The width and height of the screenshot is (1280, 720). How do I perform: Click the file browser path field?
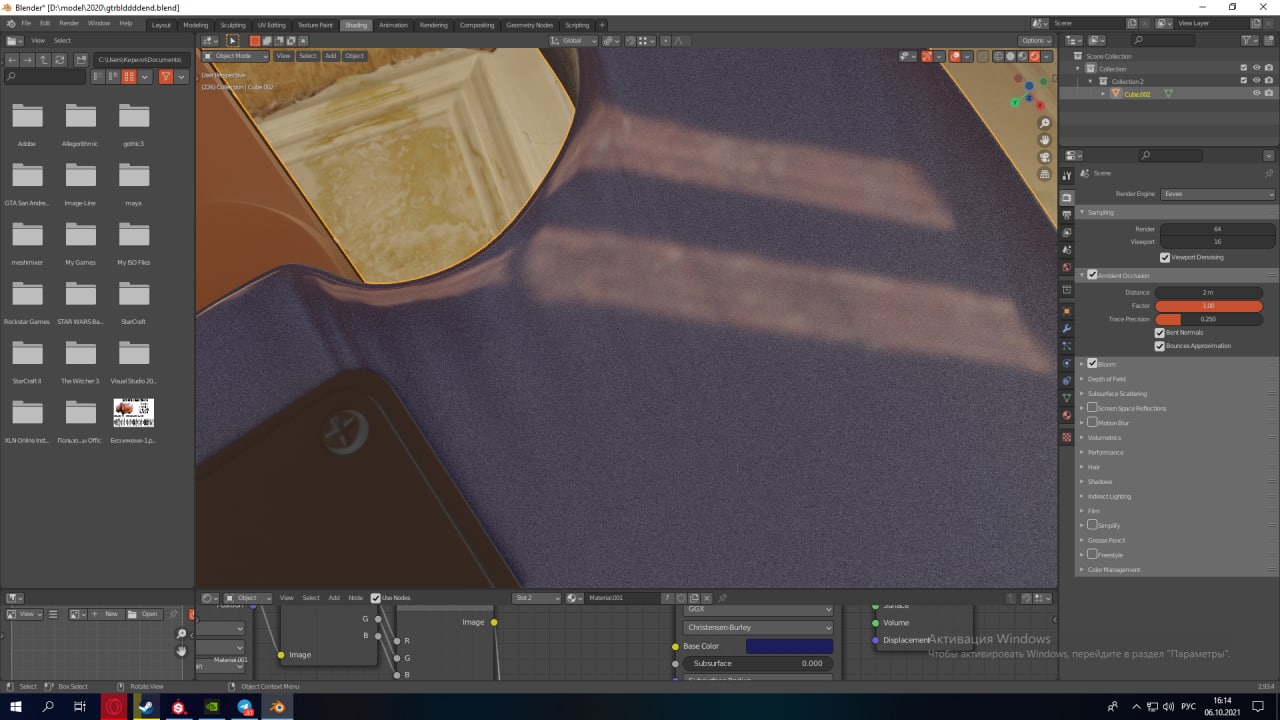coord(140,60)
